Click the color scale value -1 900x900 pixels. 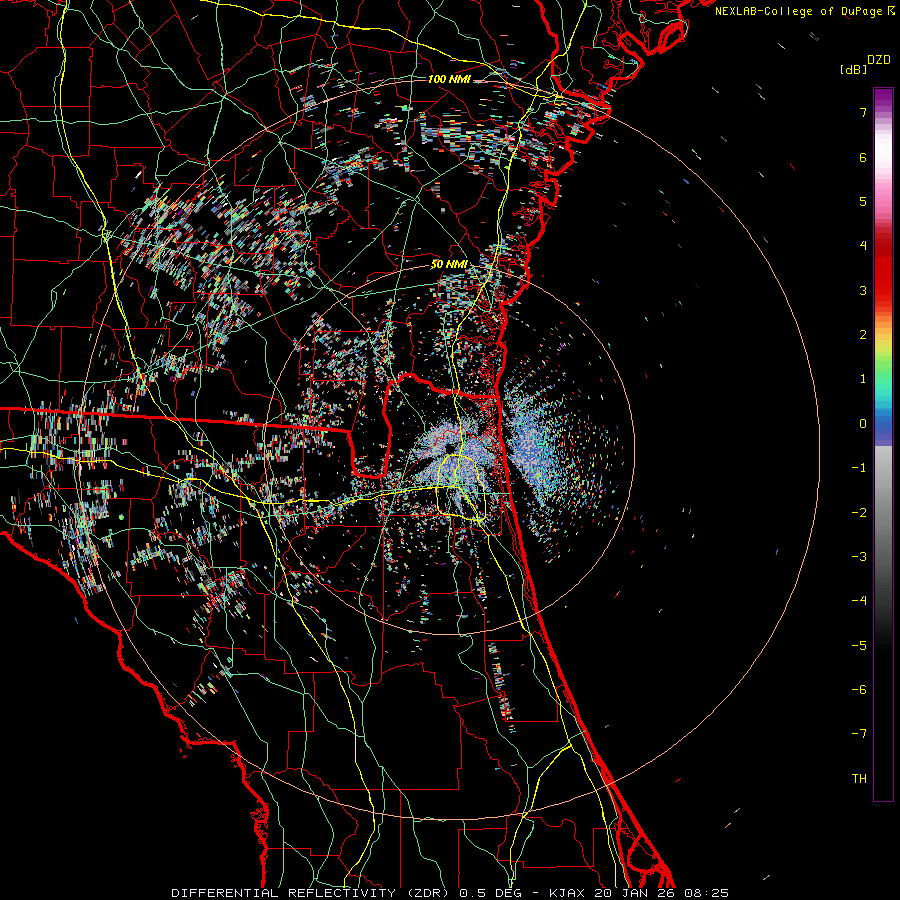pos(859,468)
